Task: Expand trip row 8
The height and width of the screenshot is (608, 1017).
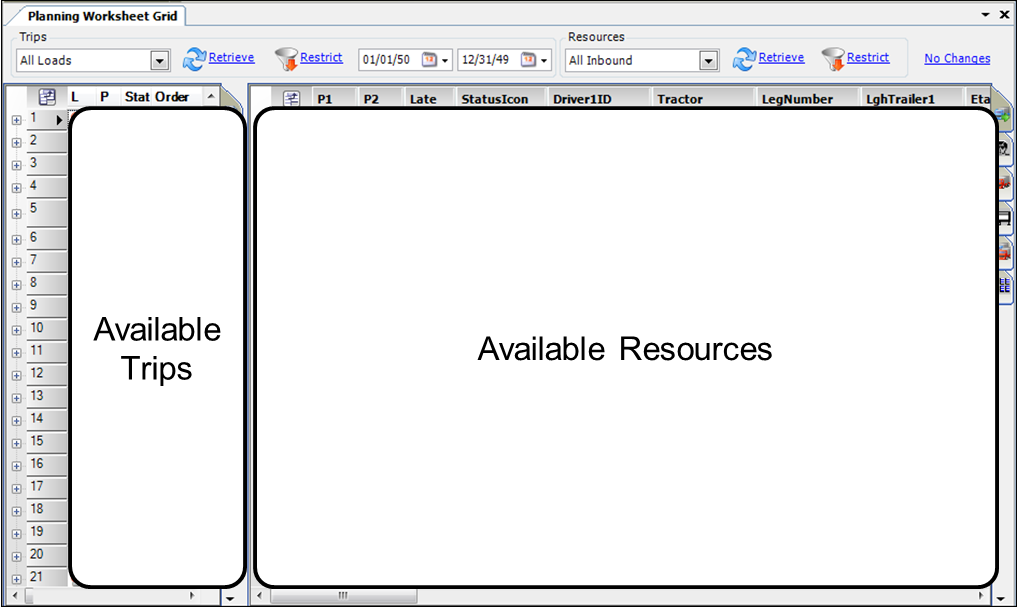Action: point(17,285)
